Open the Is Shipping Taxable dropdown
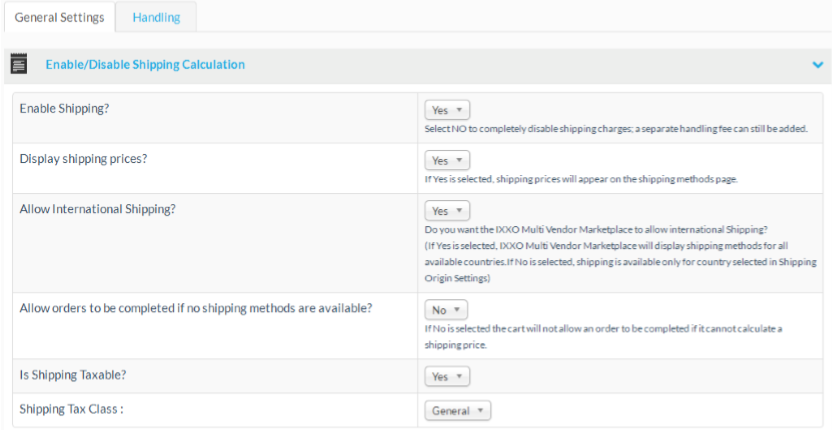The image size is (832, 437). pyautogui.click(x=447, y=376)
